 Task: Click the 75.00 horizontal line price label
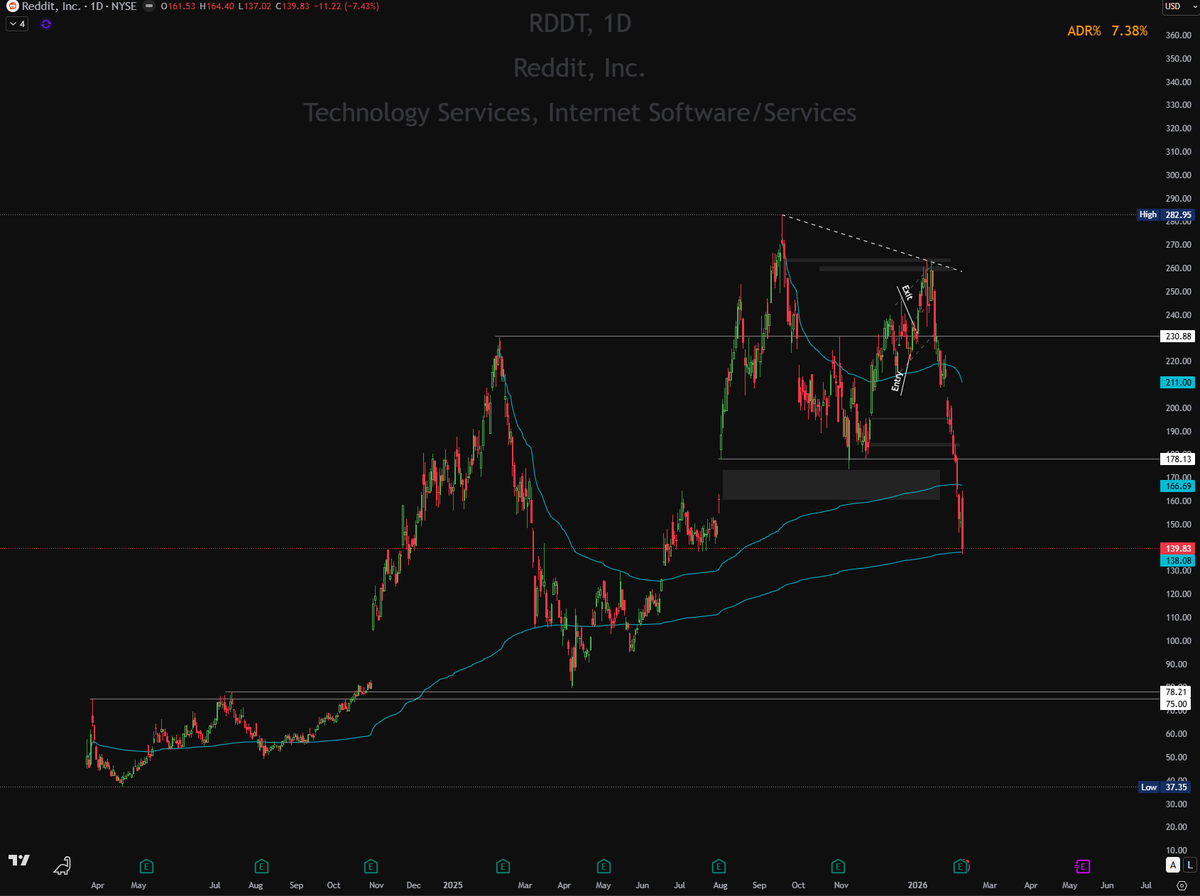point(1178,704)
